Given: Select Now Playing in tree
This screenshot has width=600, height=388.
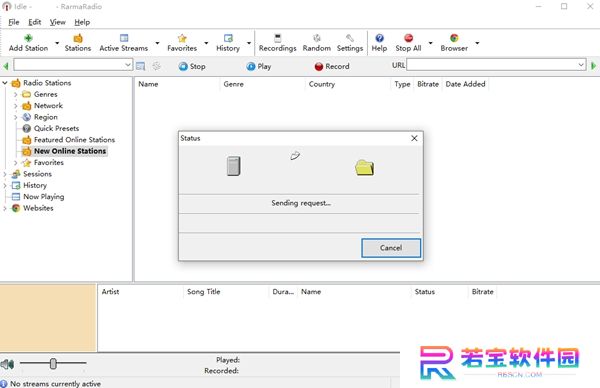Looking at the screenshot, I should [x=44, y=197].
